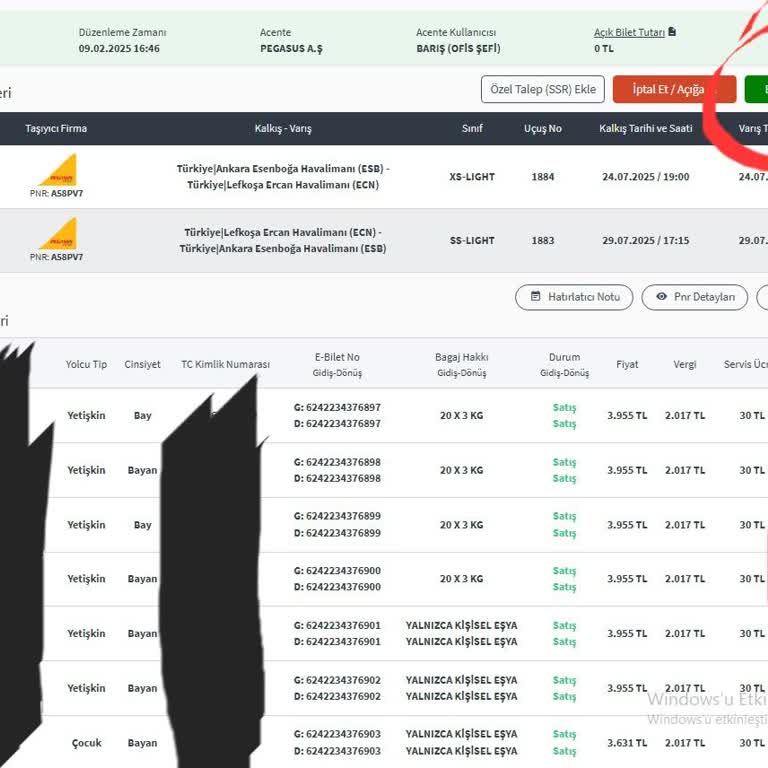768x768 pixels.
Task: Click e-ticket number G: 6242234376897
Action: pos(337,408)
